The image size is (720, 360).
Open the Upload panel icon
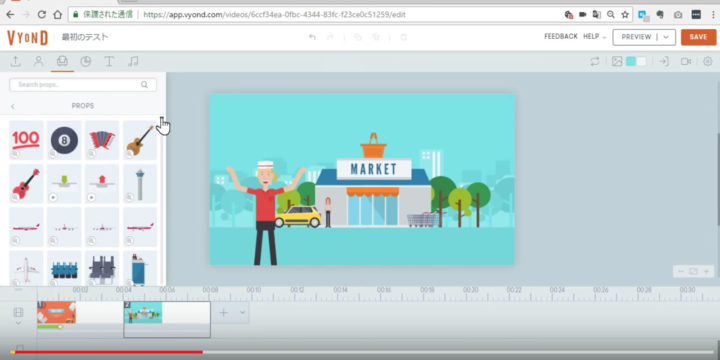click(15, 62)
